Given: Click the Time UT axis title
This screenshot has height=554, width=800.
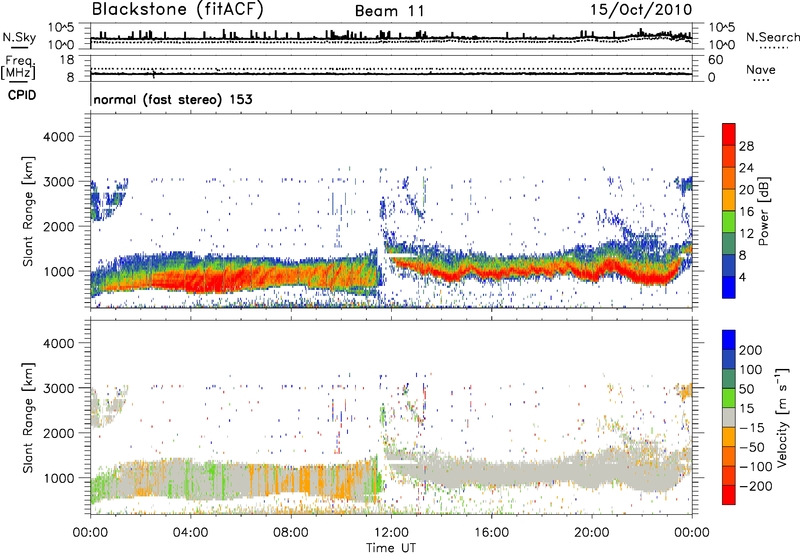Looking at the screenshot, I should click(391, 548).
